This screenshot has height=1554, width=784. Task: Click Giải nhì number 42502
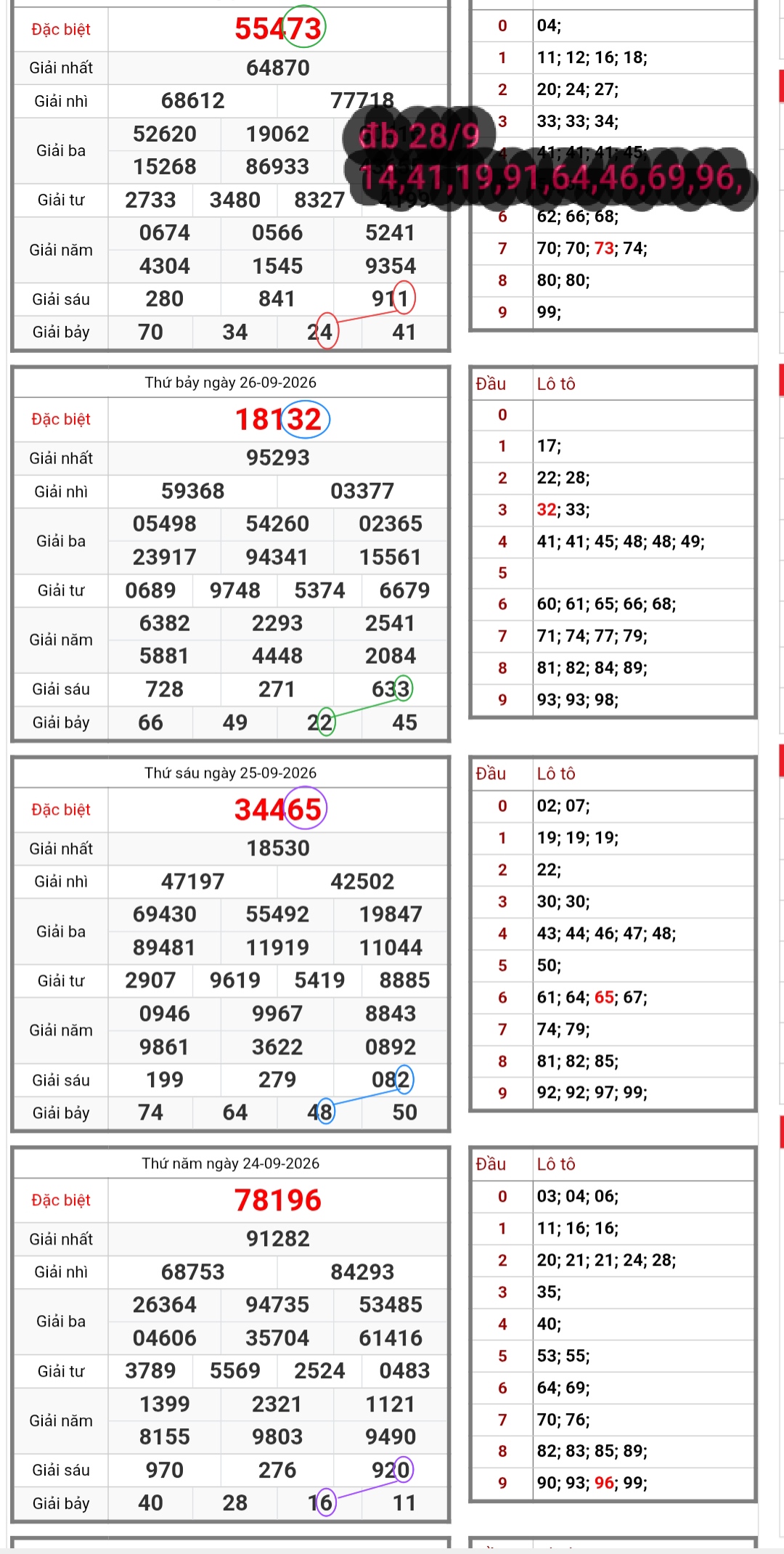pos(362,882)
